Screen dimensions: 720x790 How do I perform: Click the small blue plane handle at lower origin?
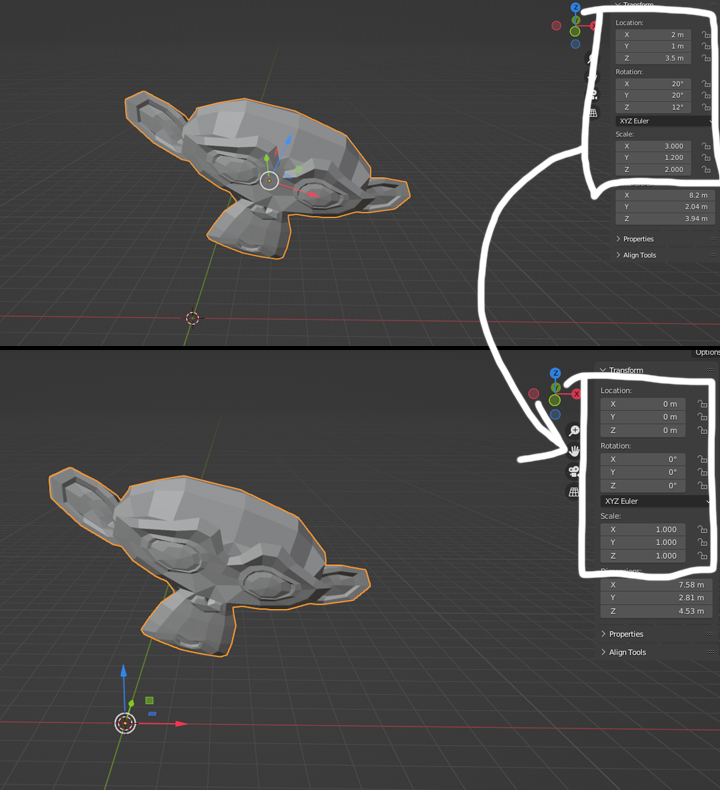[x=152, y=713]
